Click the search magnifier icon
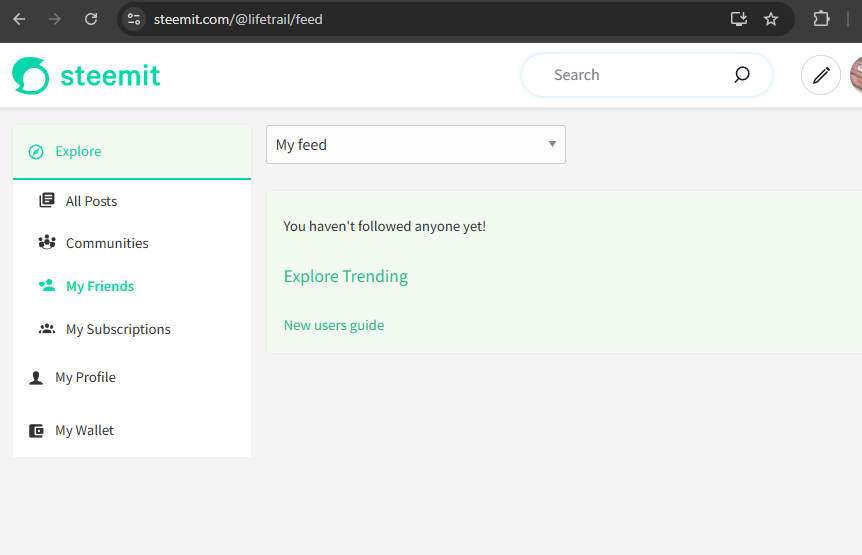 [742, 75]
